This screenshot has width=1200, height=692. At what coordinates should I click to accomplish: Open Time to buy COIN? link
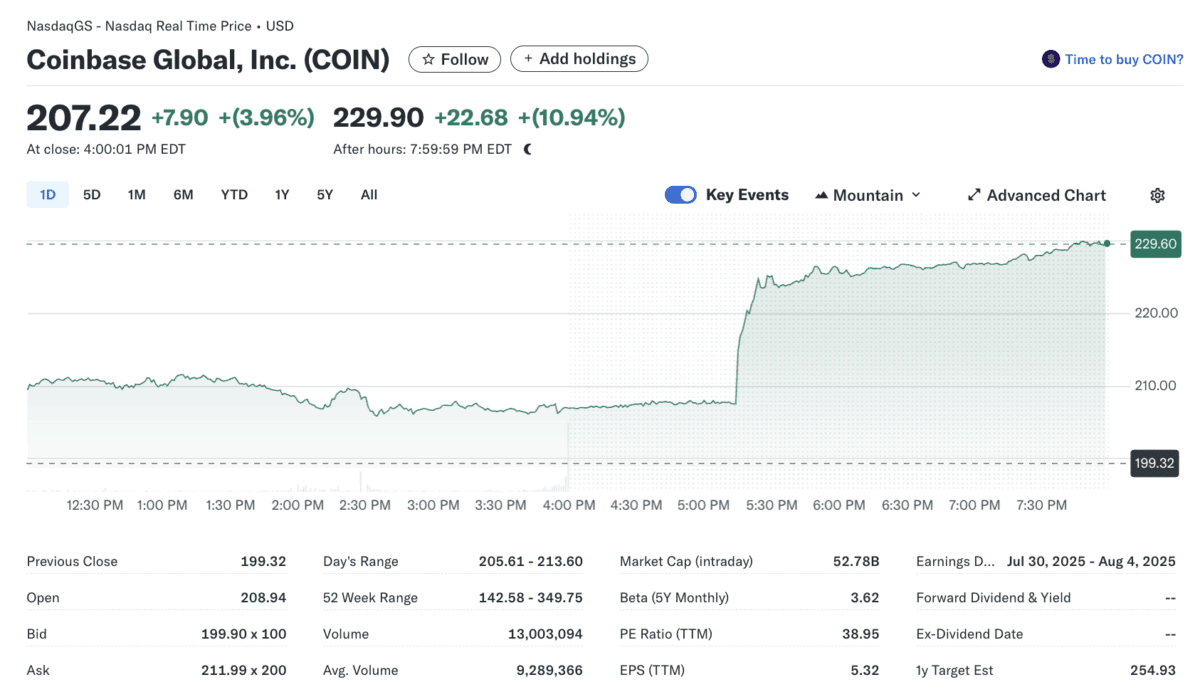pyautogui.click(x=1124, y=59)
